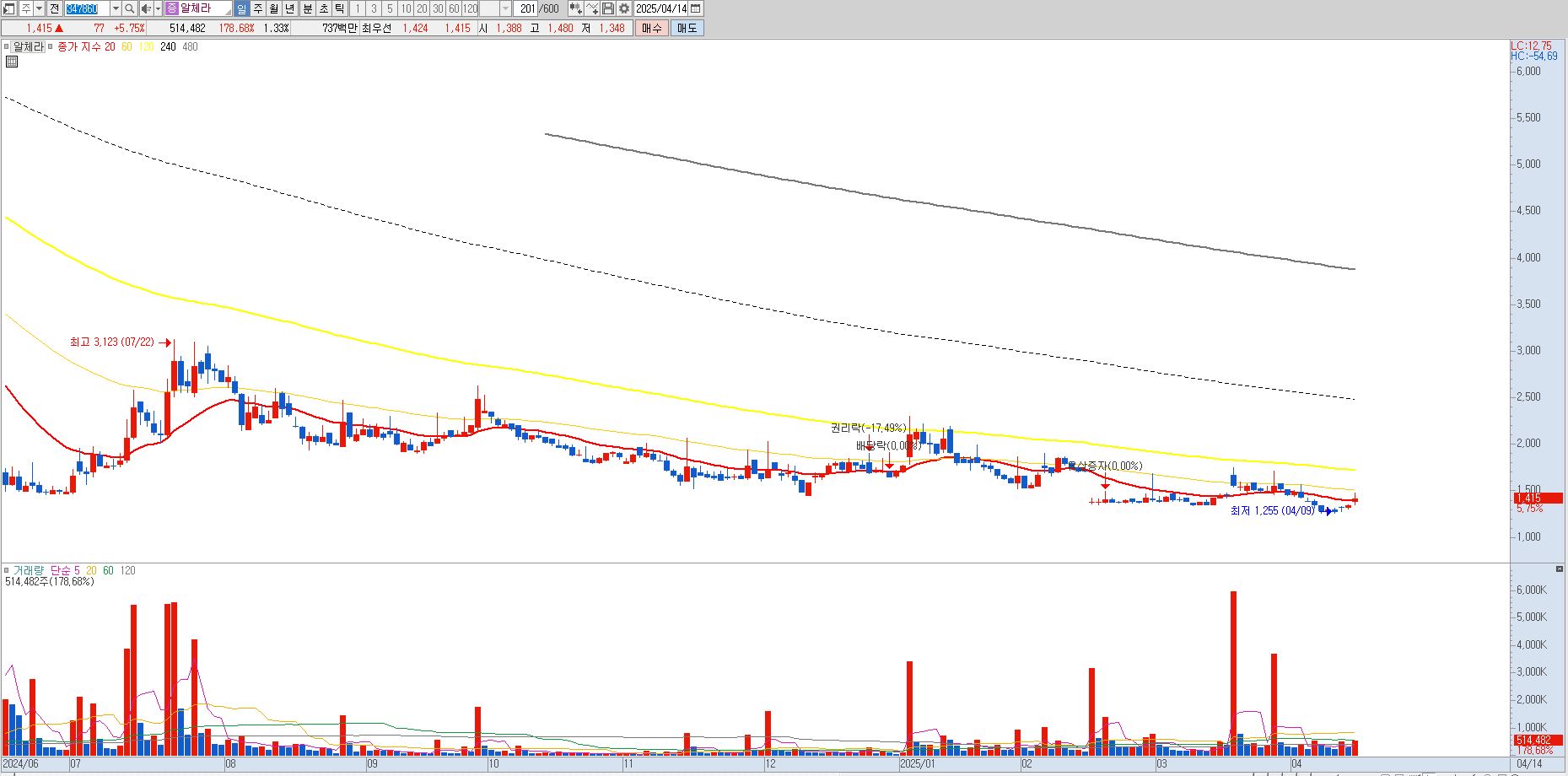
Task: Click the speaker sound icon
Action: point(146,8)
